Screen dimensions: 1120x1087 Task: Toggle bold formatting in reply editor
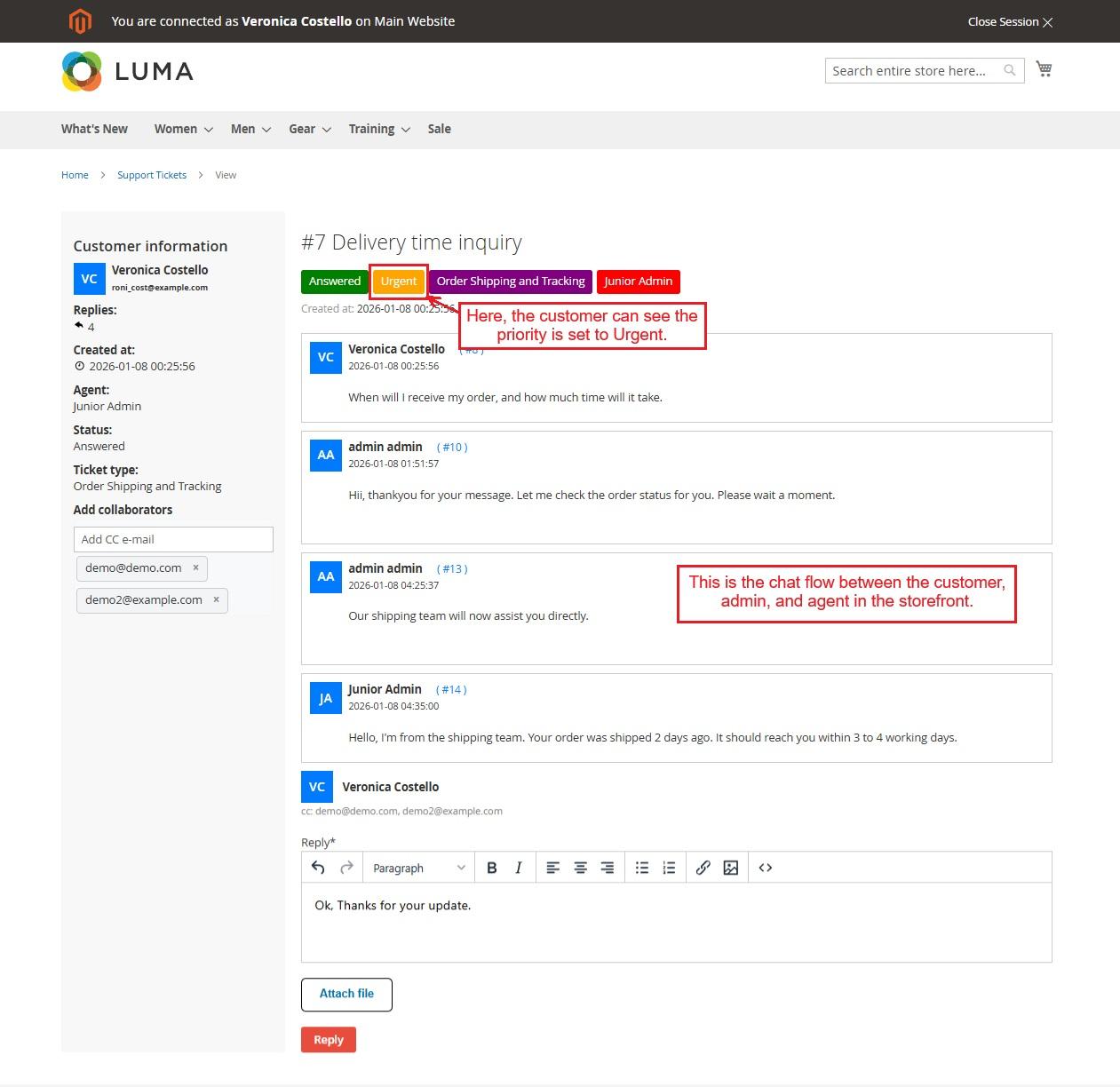[492, 868]
